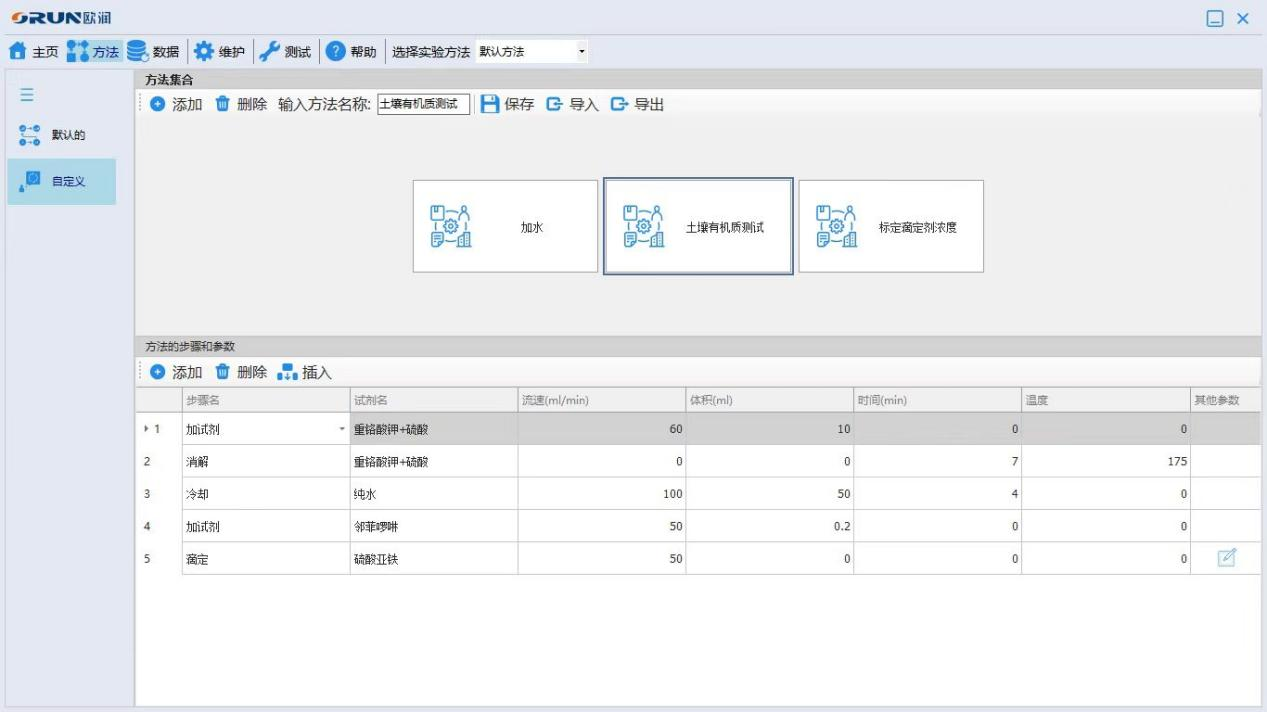This screenshot has height=712, width=1267.
Task: Click the 保存 save button
Action: coord(507,104)
